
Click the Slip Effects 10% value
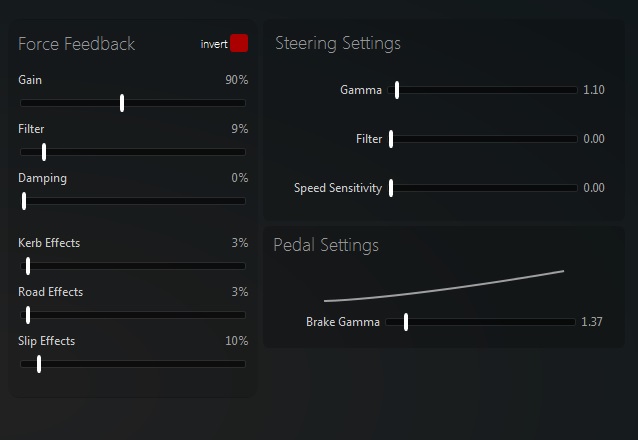pyautogui.click(x=237, y=341)
